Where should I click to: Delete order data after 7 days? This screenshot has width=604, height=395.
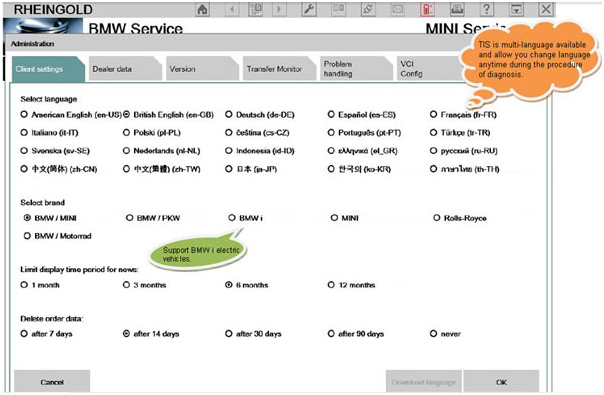pos(24,333)
